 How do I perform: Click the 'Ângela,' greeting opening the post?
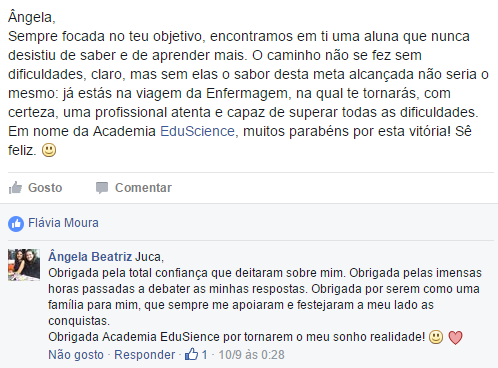point(32,17)
